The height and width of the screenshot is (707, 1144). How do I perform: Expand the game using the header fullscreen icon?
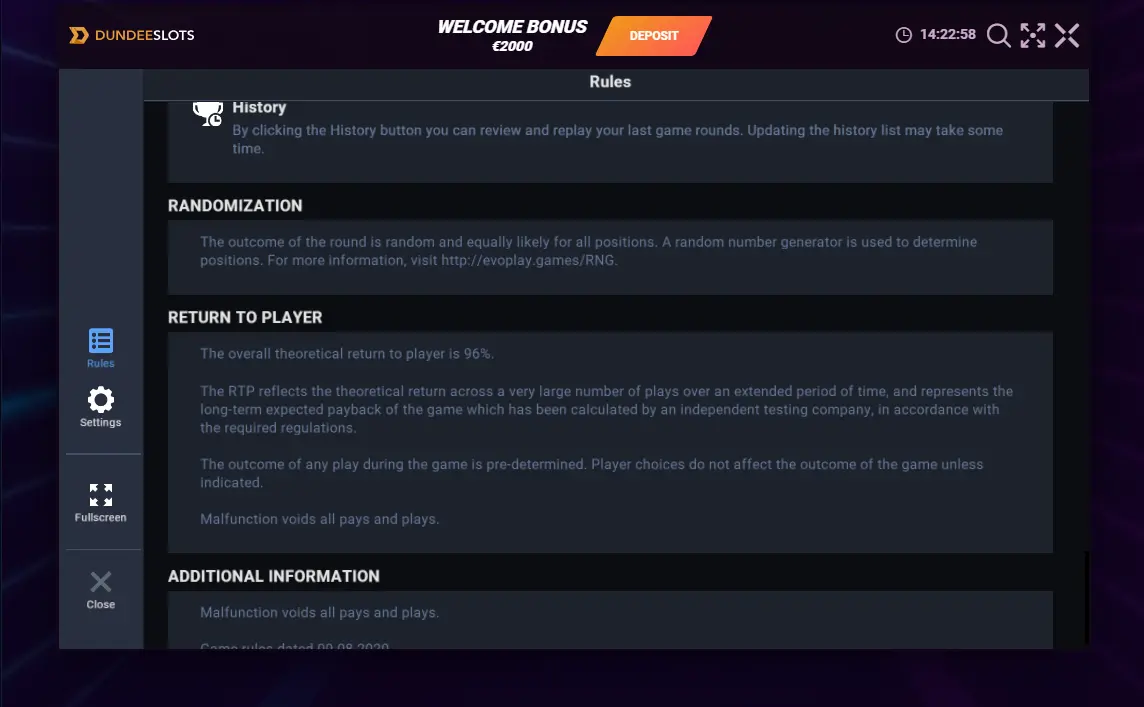[1032, 35]
